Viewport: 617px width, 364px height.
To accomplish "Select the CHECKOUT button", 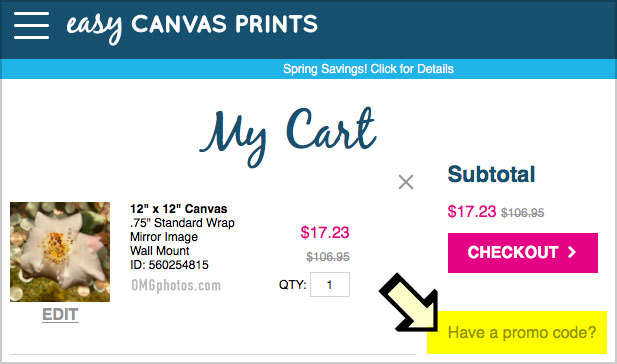I will 523,253.
